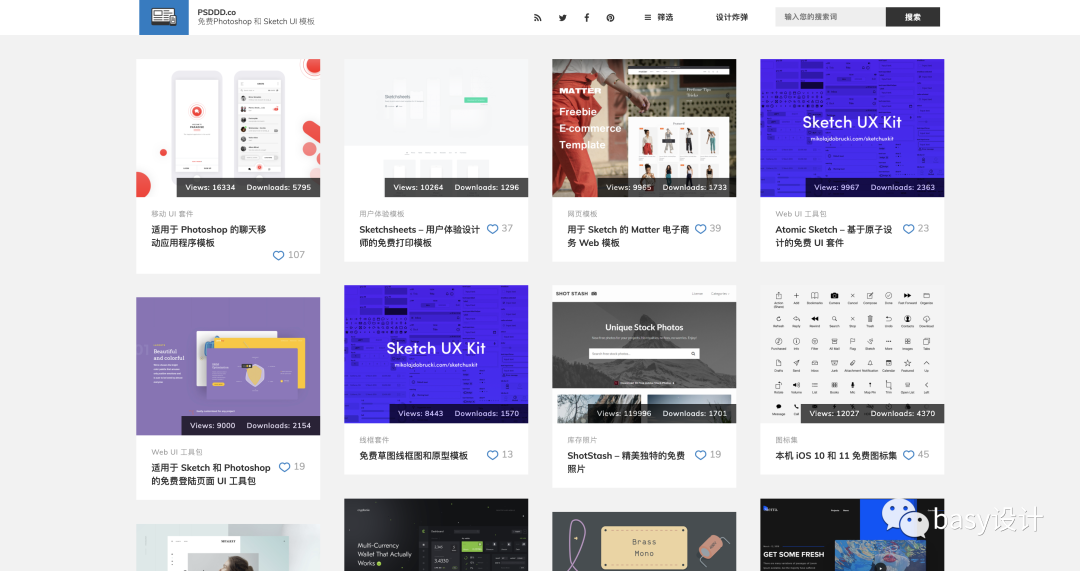
Task: Like the login page UI kit (19)
Action: pyautogui.click(x=284, y=468)
